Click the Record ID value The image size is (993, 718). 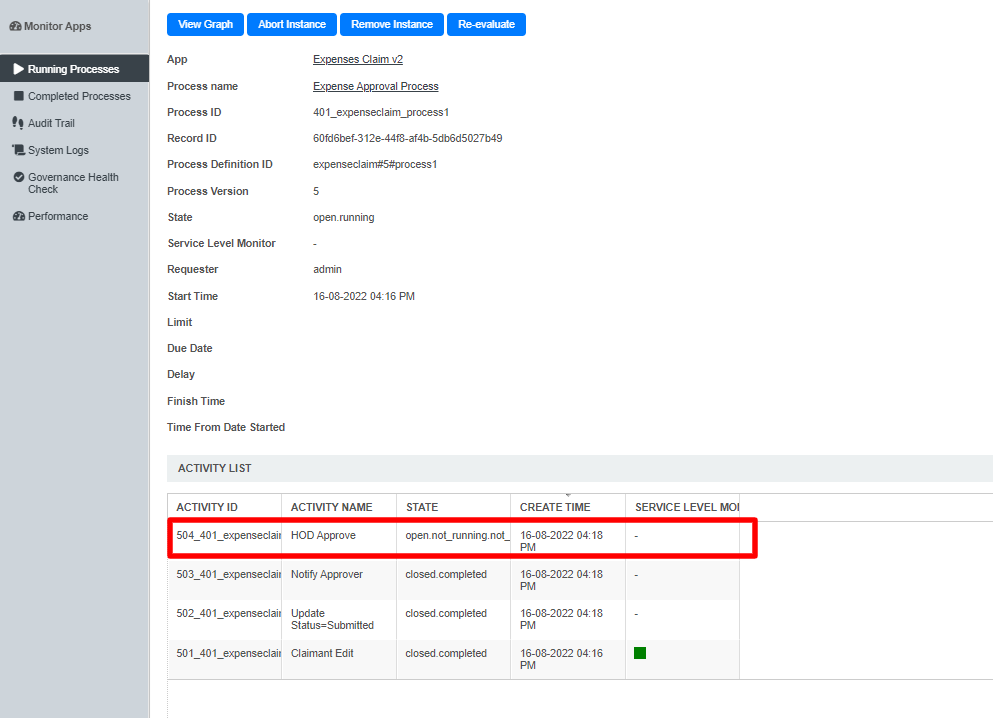point(407,138)
